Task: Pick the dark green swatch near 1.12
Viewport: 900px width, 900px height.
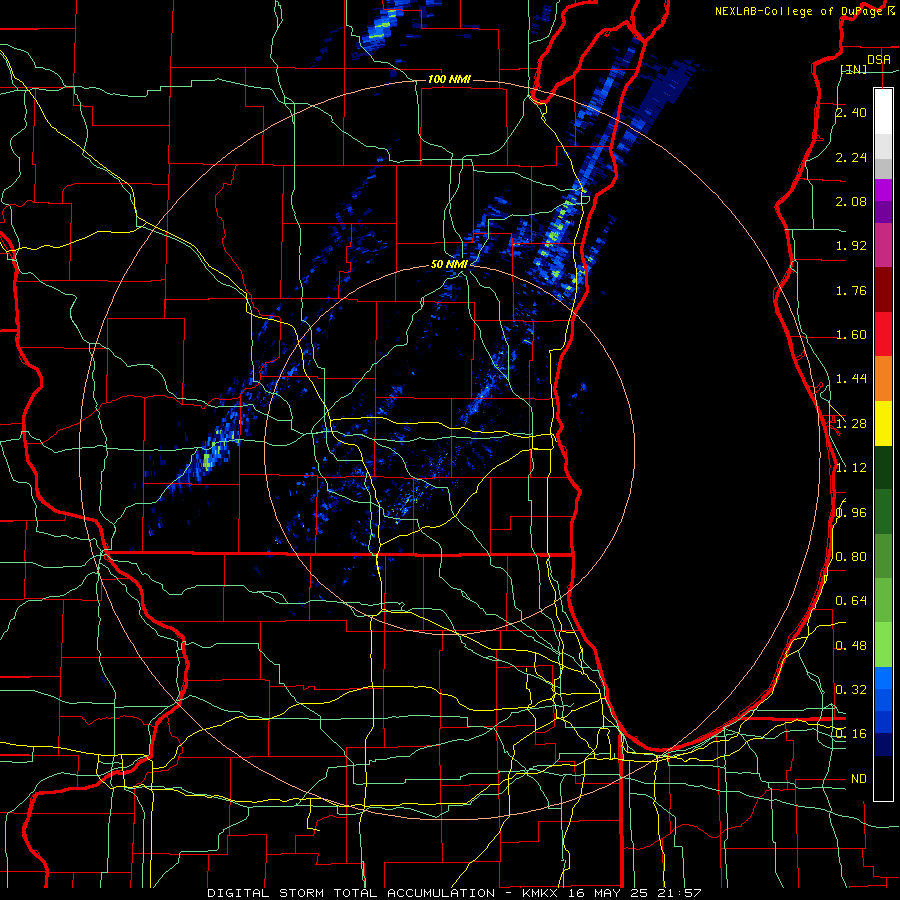Action: pyautogui.click(x=883, y=467)
